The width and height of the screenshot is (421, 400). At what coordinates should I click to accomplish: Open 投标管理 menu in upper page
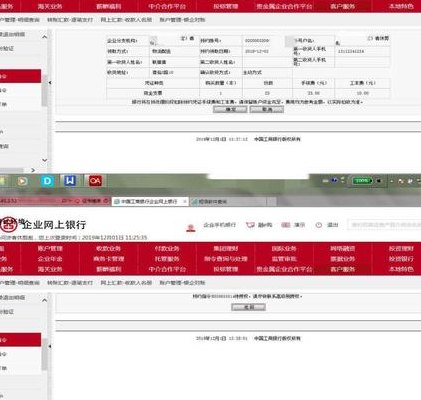(226, 6)
